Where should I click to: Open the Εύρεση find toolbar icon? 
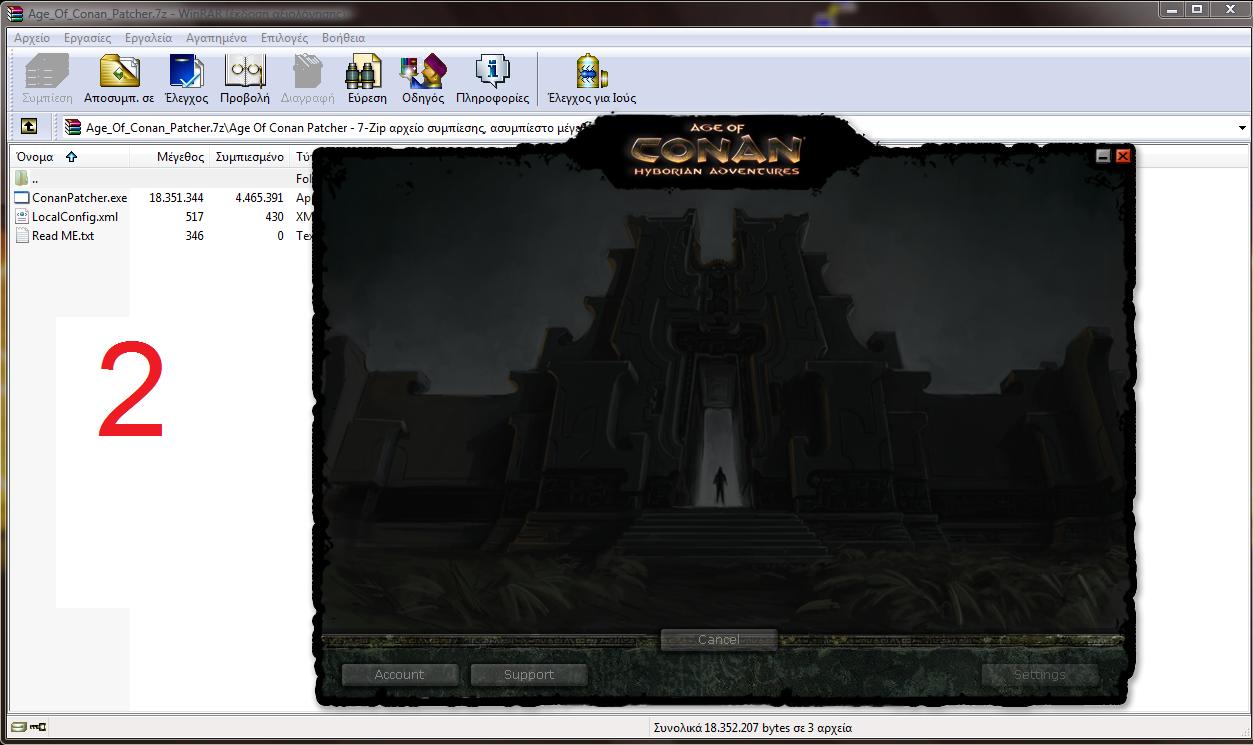click(366, 80)
